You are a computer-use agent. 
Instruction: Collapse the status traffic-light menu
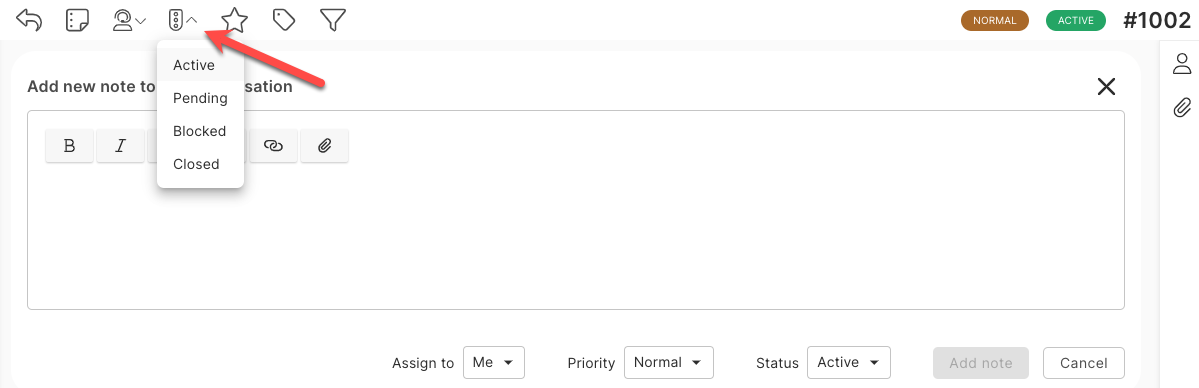[184, 21]
